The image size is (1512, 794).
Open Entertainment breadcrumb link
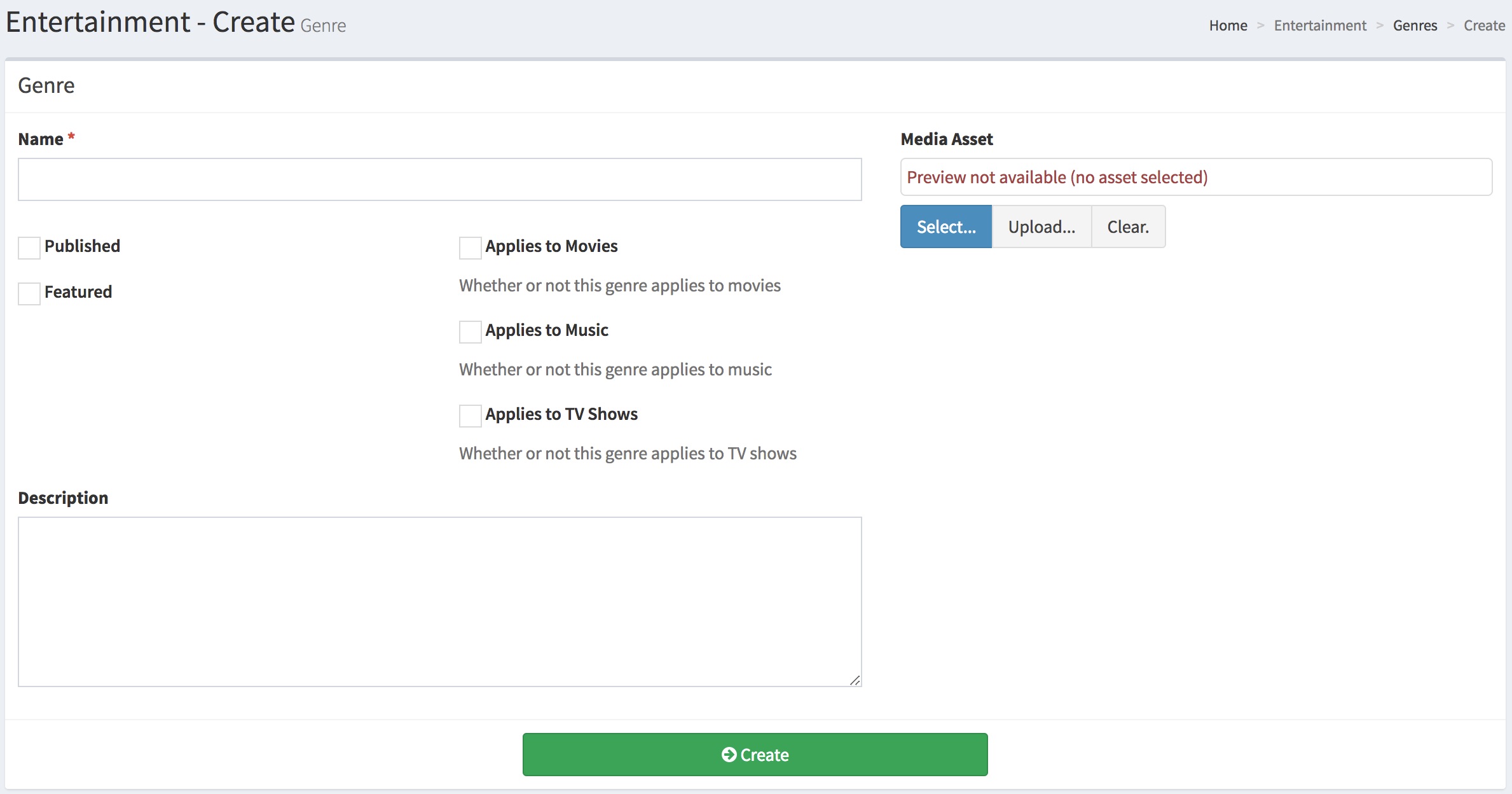click(x=1319, y=25)
